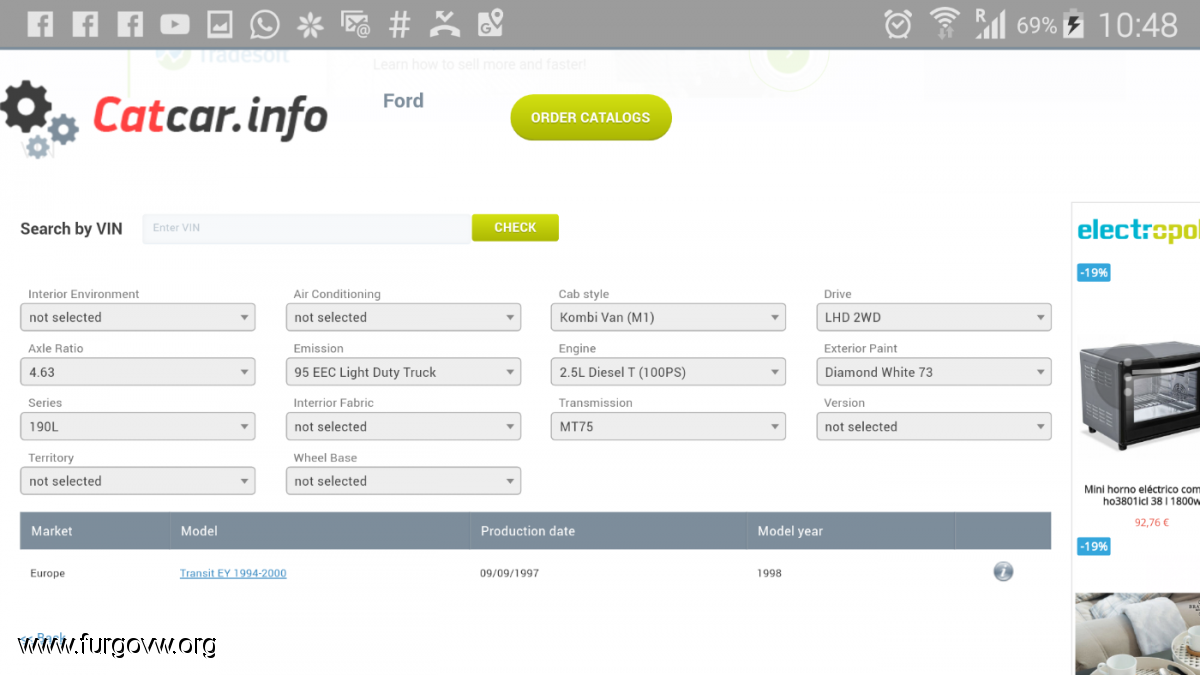Open Transit EY 1994-2000 link
This screenshot has width=1200, height=675.
pos(233,573)
